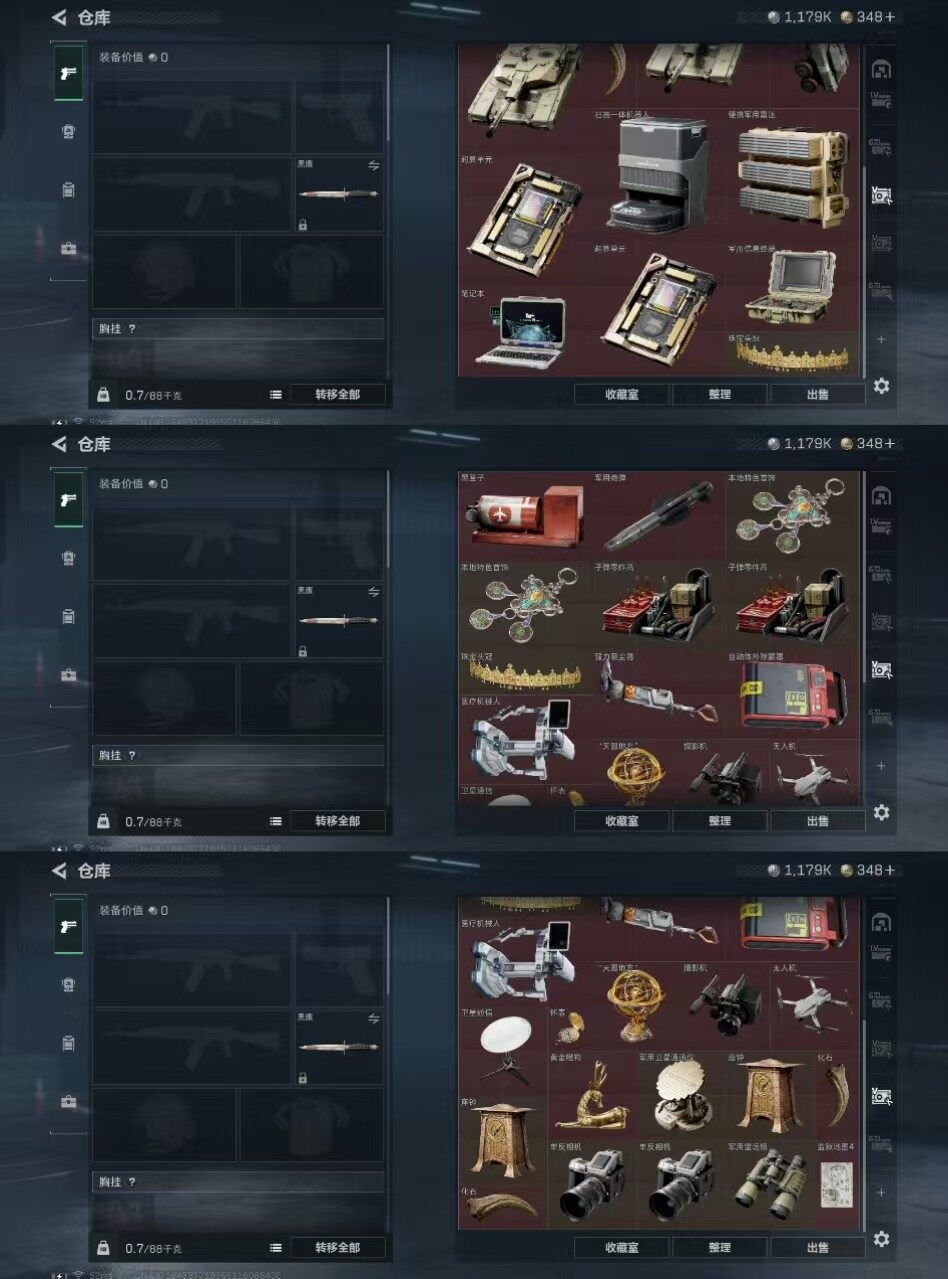The height and width of the screenshot is (1279, 948).
Task: Pick the map sheet item next to binoculars
Action: [837, 1186]
